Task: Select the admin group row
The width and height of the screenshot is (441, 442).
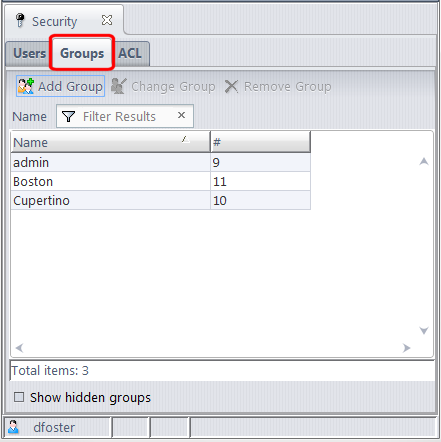Action: (x=160, y=163)
